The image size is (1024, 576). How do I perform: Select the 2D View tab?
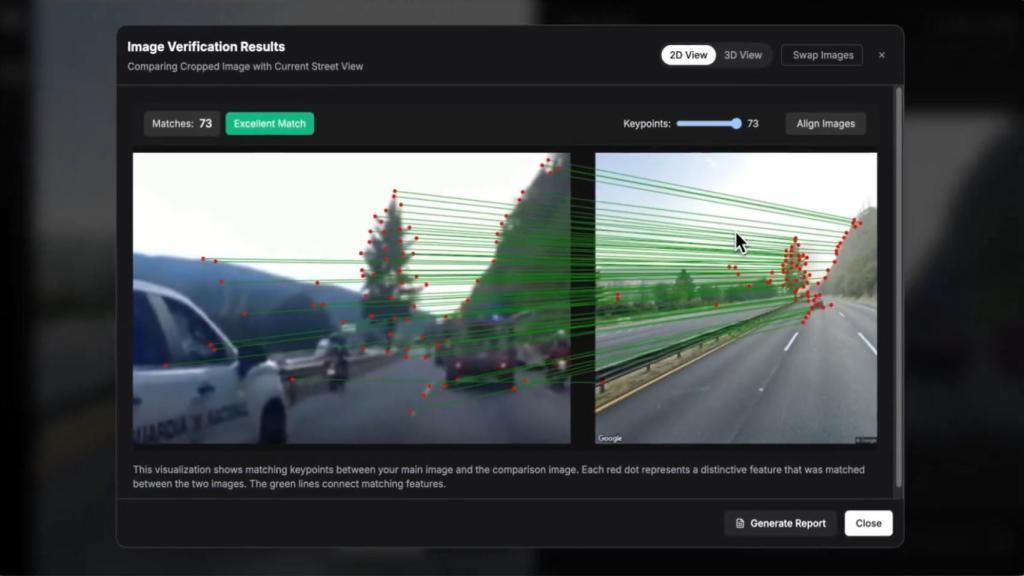(688, 55)
